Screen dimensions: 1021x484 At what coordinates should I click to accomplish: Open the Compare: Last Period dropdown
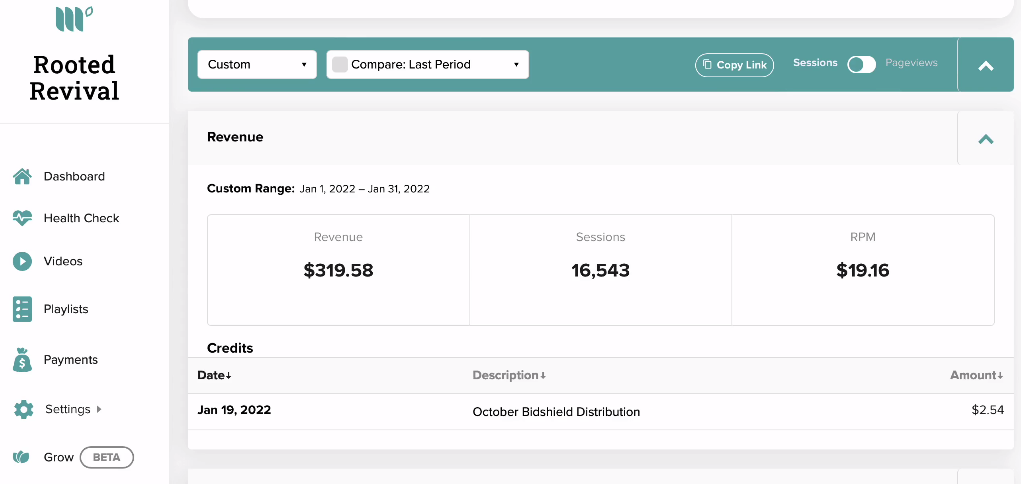tap(427, 64)
